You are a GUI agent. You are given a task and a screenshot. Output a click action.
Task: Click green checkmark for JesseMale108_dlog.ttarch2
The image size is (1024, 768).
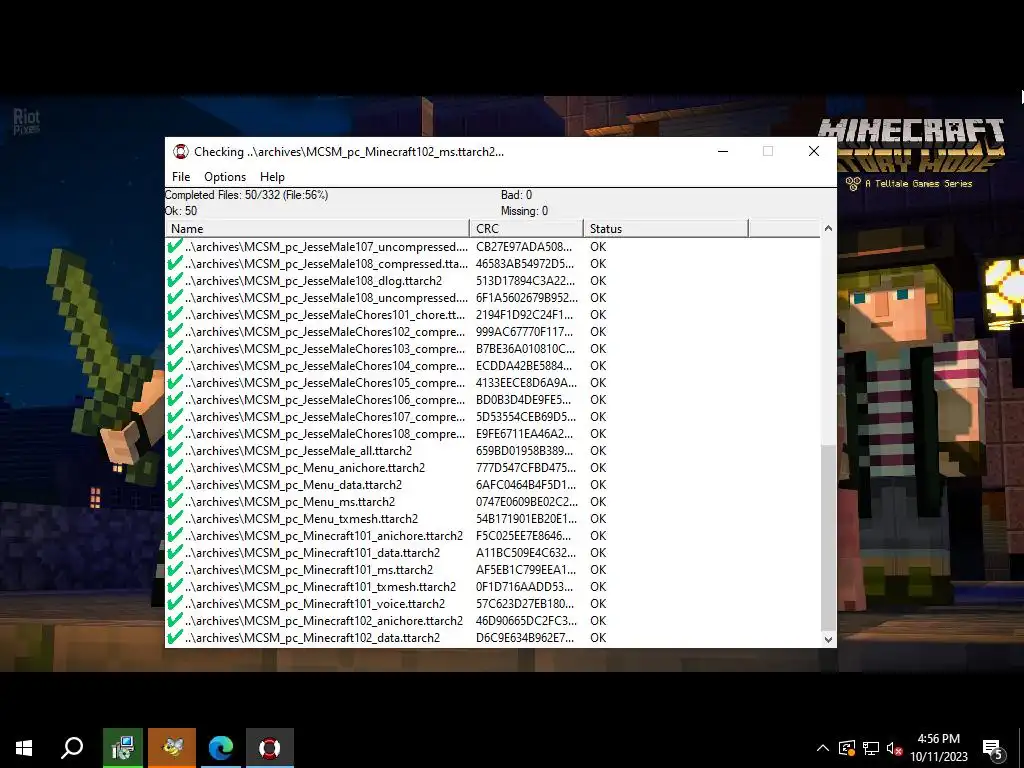click(x=174, y=280)
